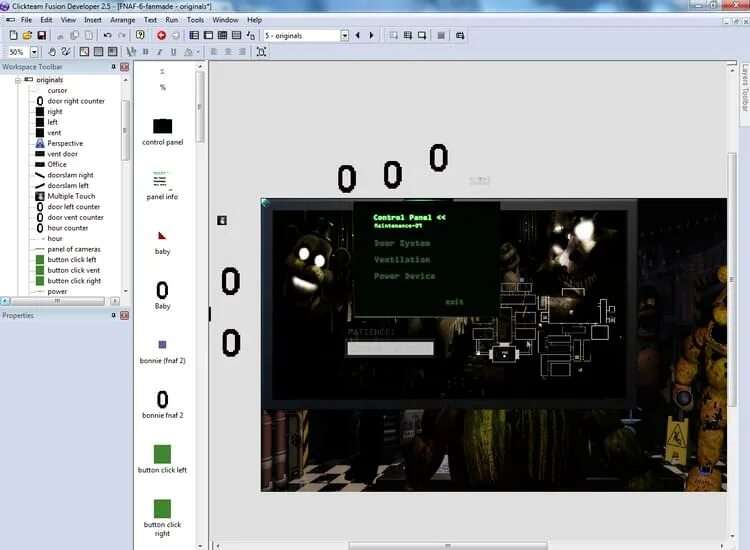Viewport: 750px width, 550px height.
Task: Open the Event editor grid icon
Action: click(x=222, y=35)
